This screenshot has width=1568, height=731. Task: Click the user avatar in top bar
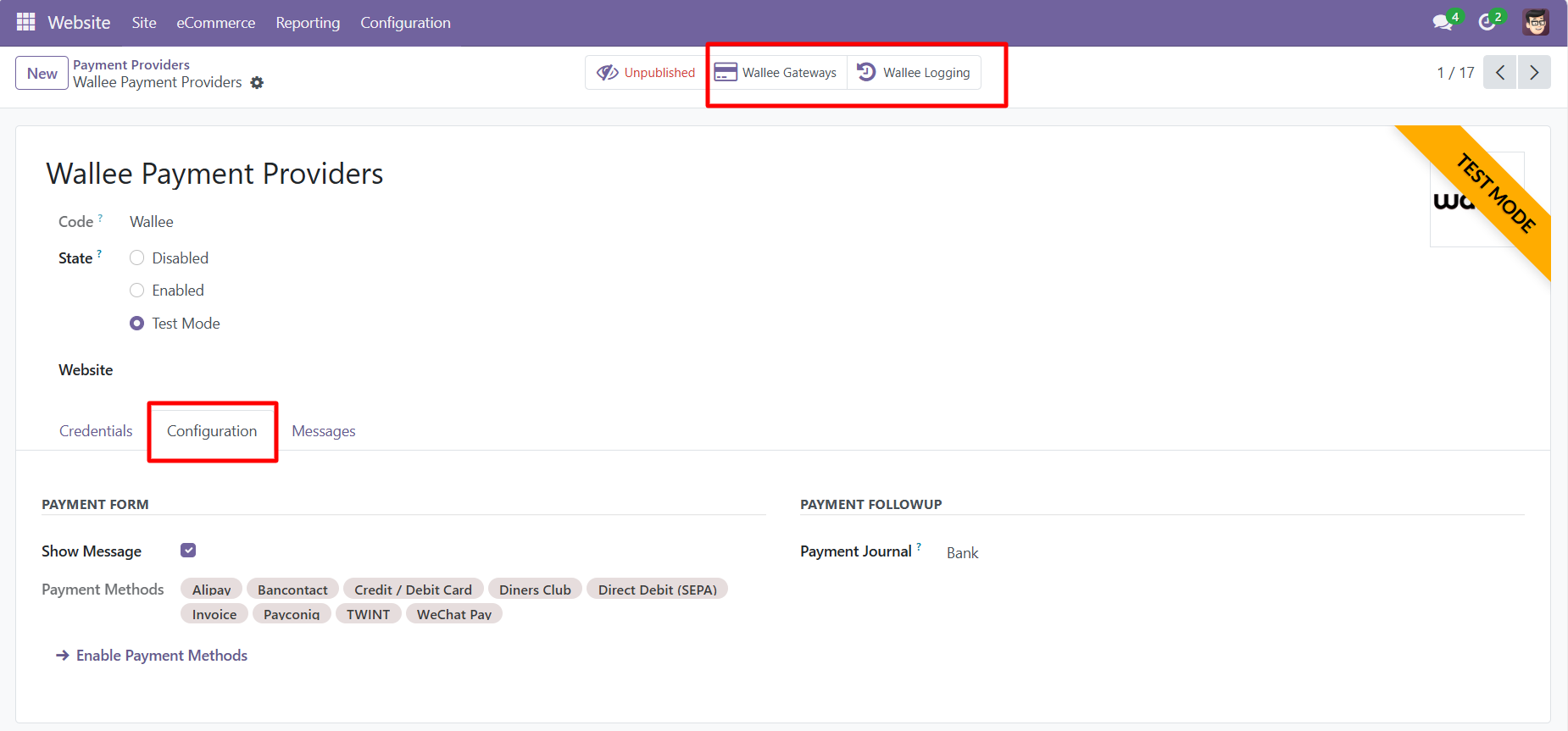point(1535,22)
